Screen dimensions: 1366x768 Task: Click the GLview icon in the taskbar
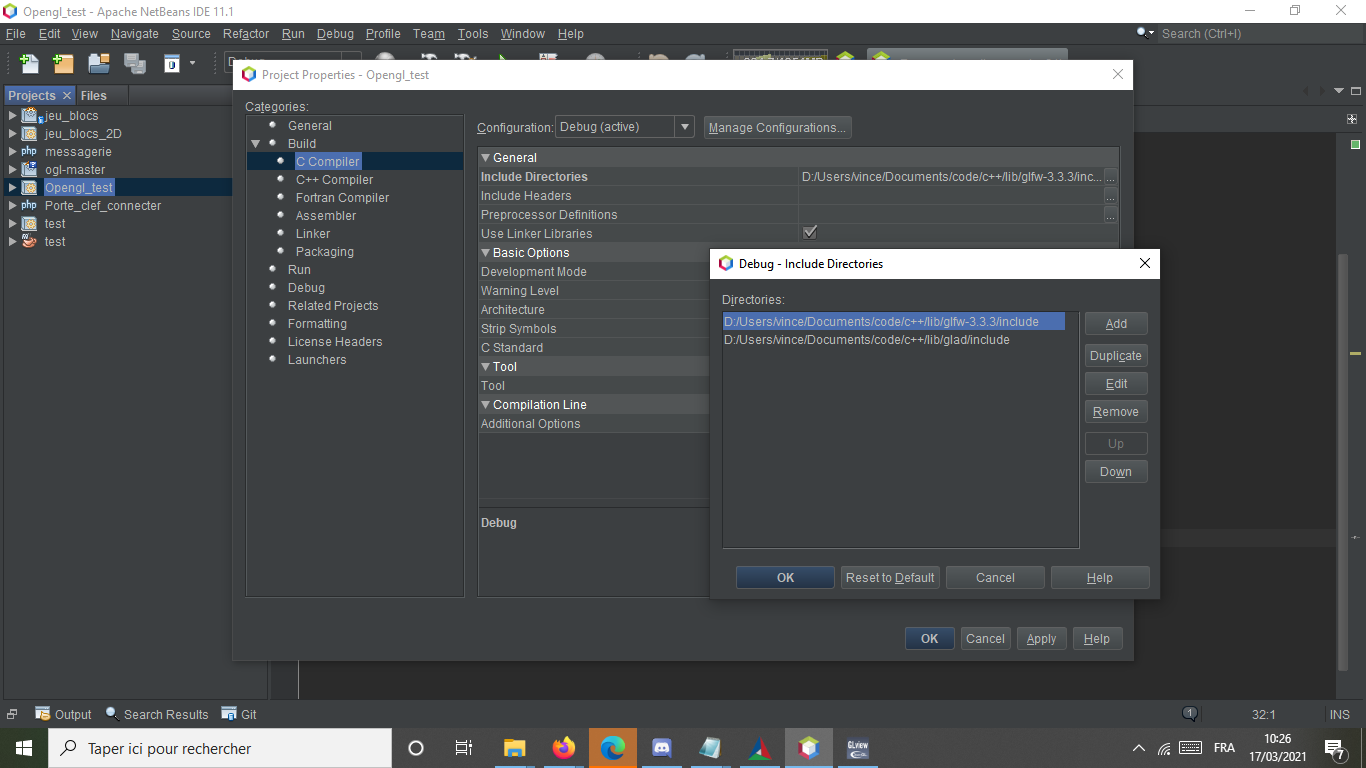click(x=857, y=748)
